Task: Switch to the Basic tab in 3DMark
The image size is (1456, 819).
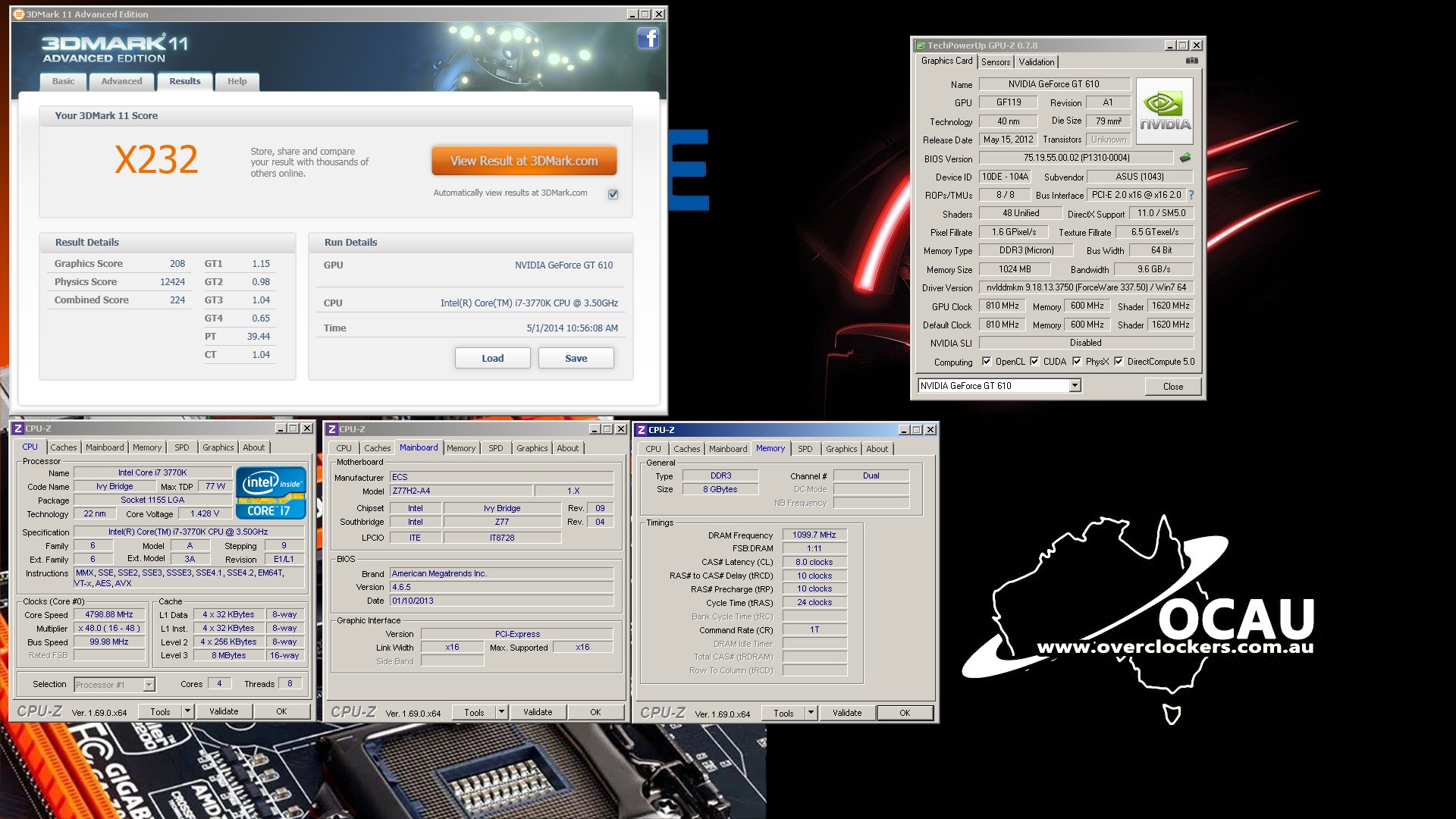Action: pyautogui.click(x=63, y=81)
